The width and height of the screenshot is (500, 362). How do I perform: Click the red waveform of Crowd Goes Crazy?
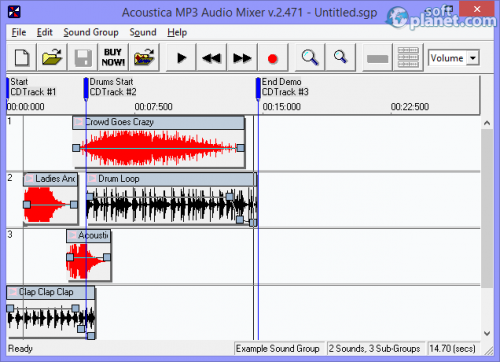tap(157, 148)
